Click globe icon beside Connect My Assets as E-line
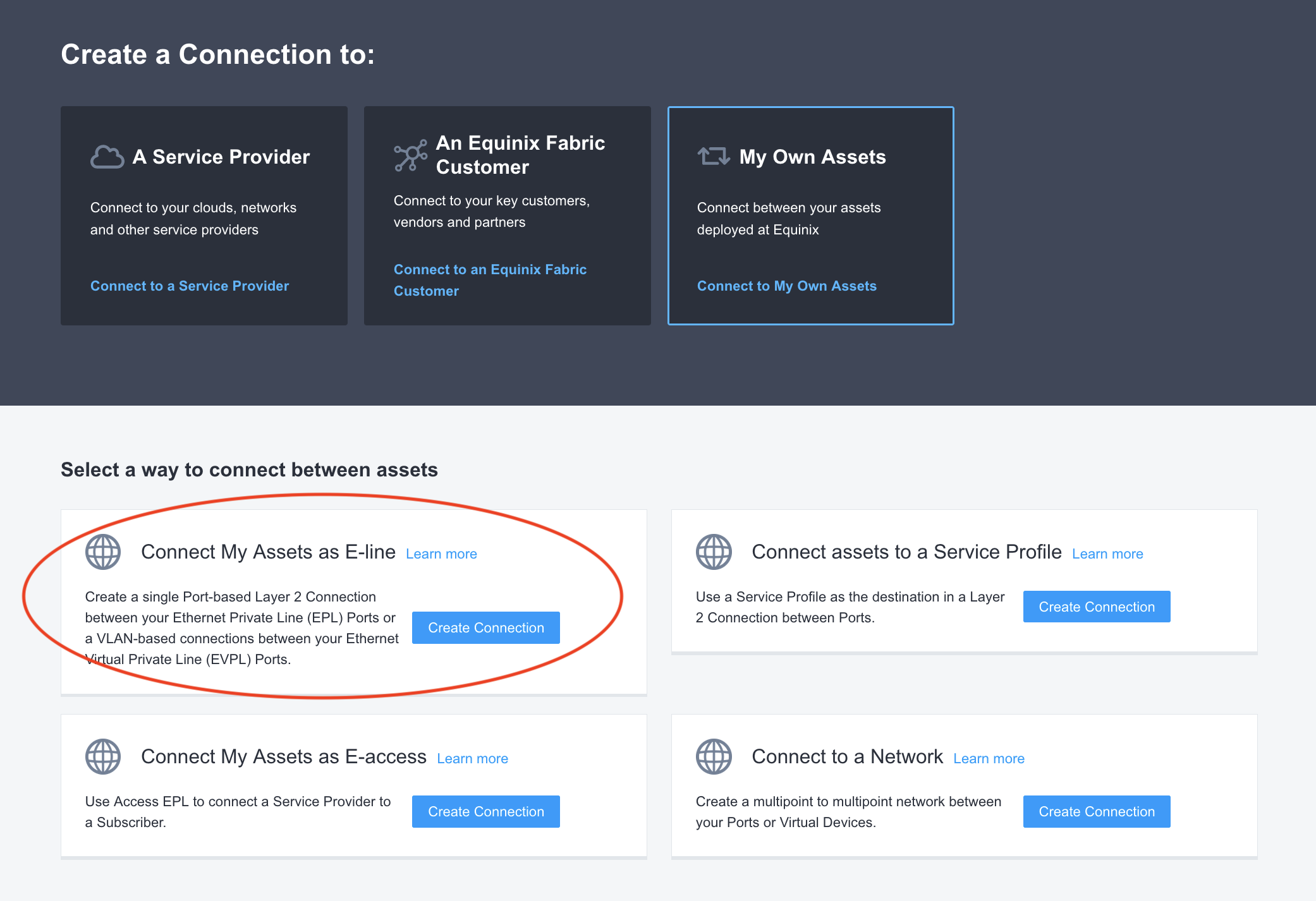Screen dimensions: 1316x901 coord(103,552)
